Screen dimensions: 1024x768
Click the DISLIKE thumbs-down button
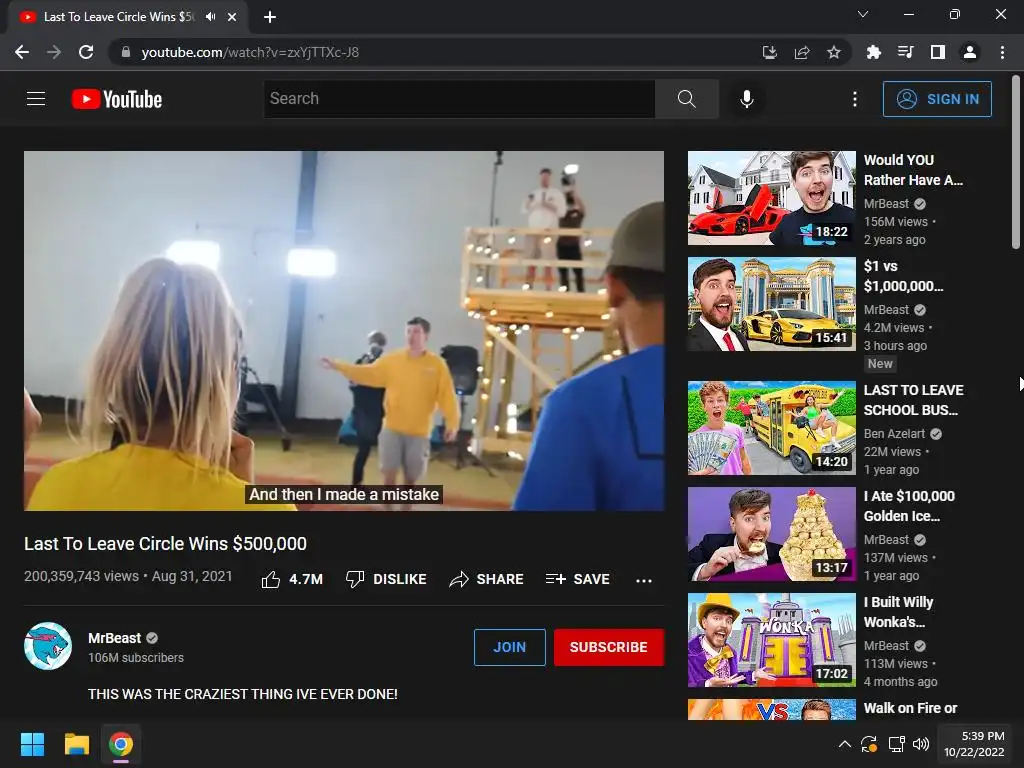[386, 579]
